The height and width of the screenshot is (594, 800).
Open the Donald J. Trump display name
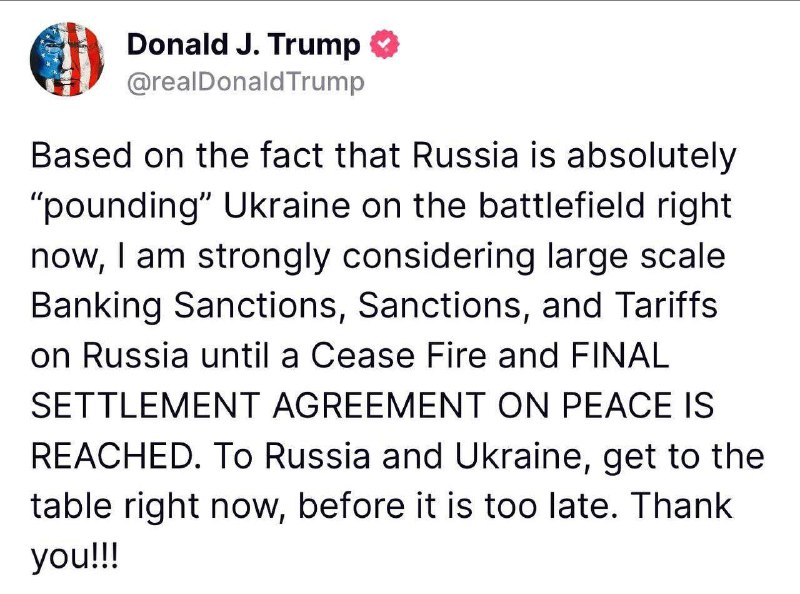tap(243, 44)
